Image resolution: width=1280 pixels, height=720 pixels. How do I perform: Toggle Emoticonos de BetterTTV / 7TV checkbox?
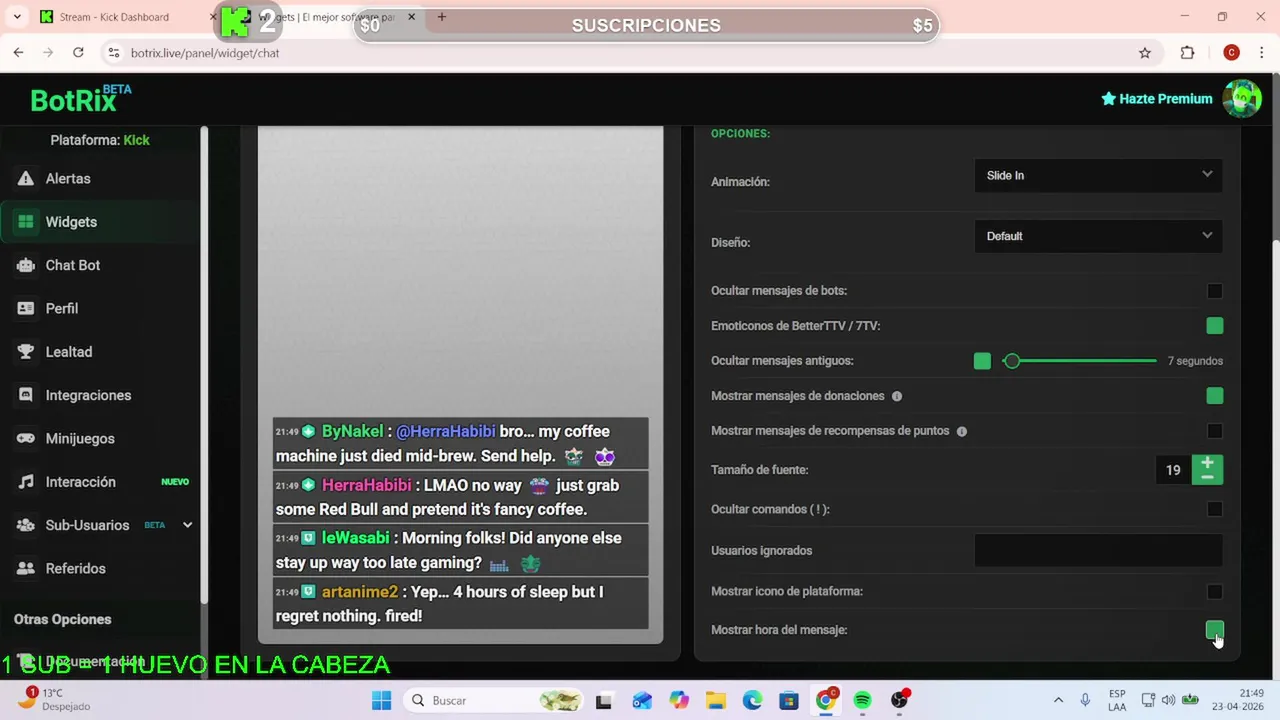click(x=1214, y=326)
